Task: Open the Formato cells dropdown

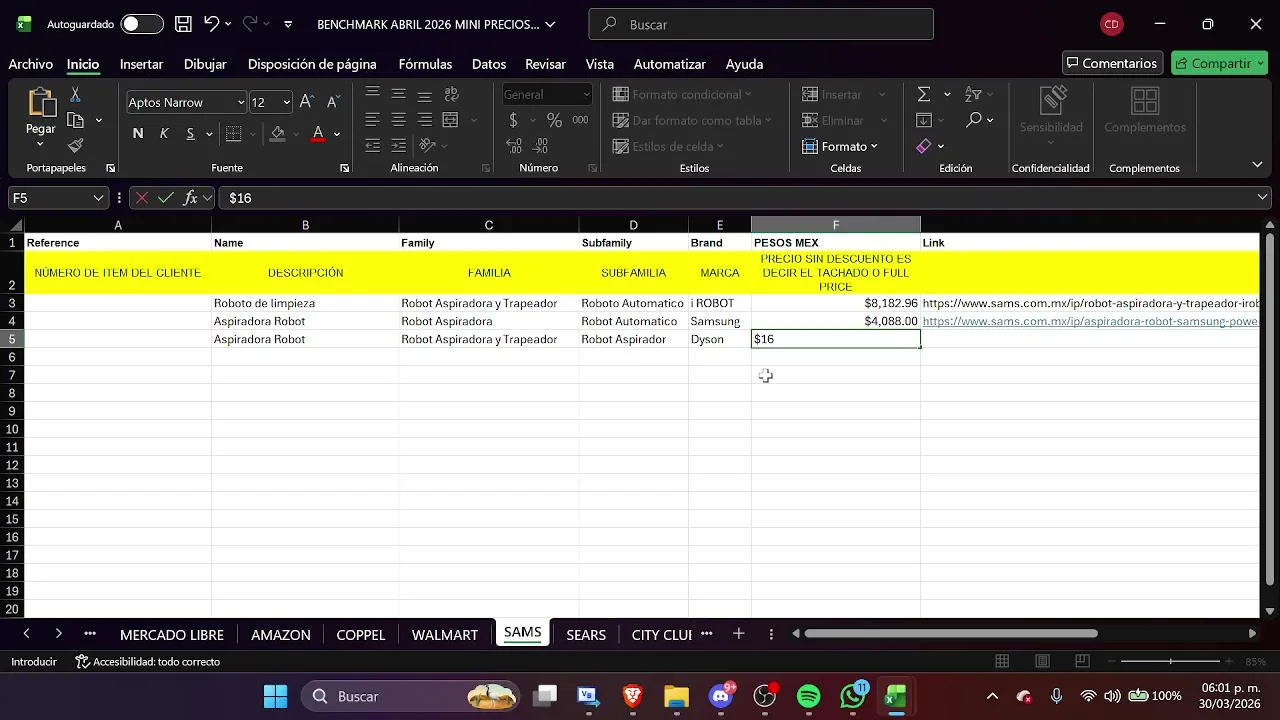Action: (x=840, y=146)
